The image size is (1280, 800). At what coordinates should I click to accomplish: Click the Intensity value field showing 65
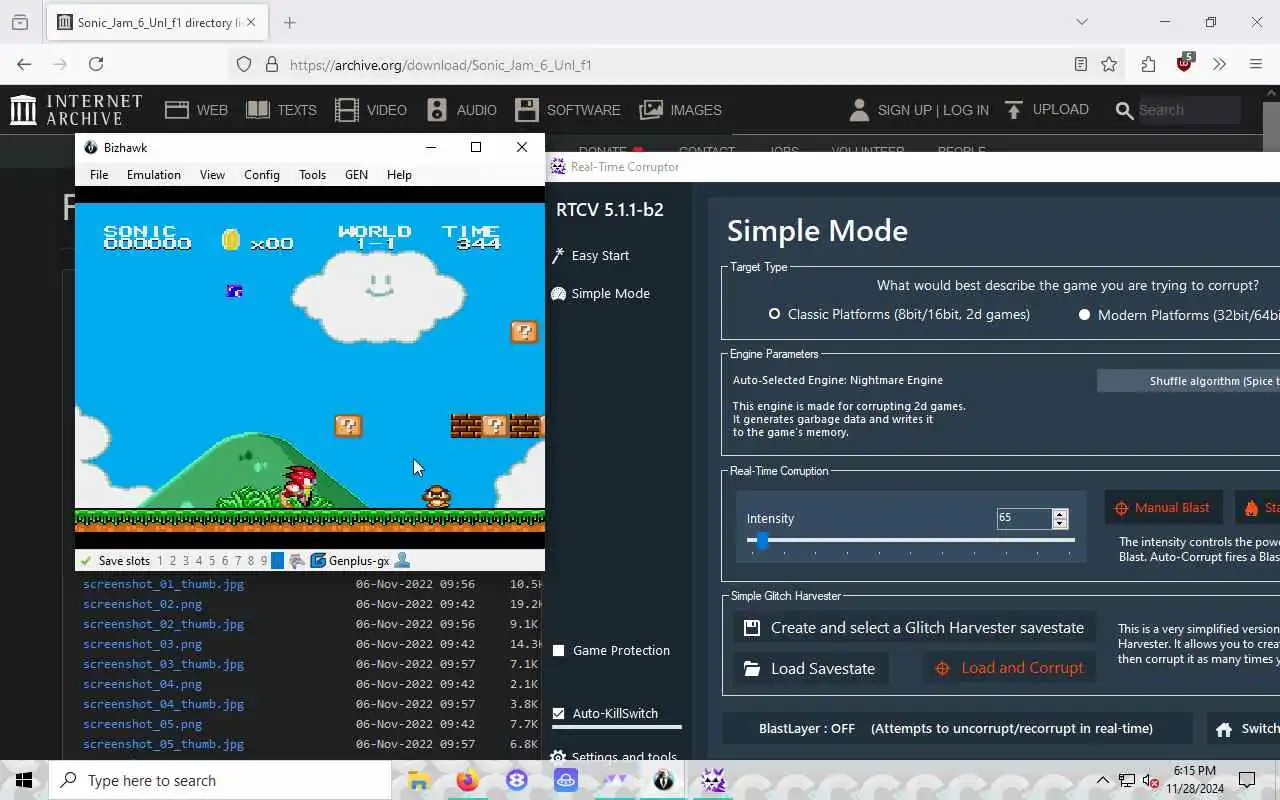pyautogui.click(x=1024, y=518)
